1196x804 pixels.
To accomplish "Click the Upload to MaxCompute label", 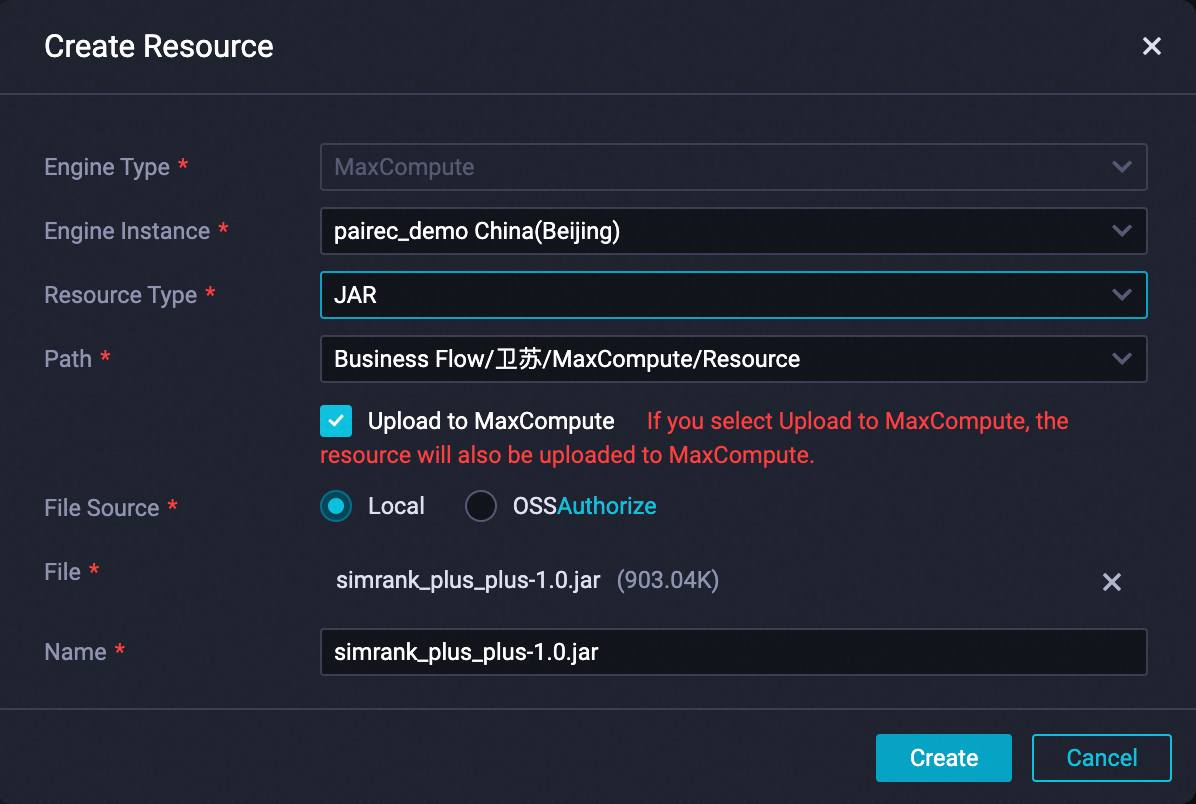I will click(x=491, y=421).
